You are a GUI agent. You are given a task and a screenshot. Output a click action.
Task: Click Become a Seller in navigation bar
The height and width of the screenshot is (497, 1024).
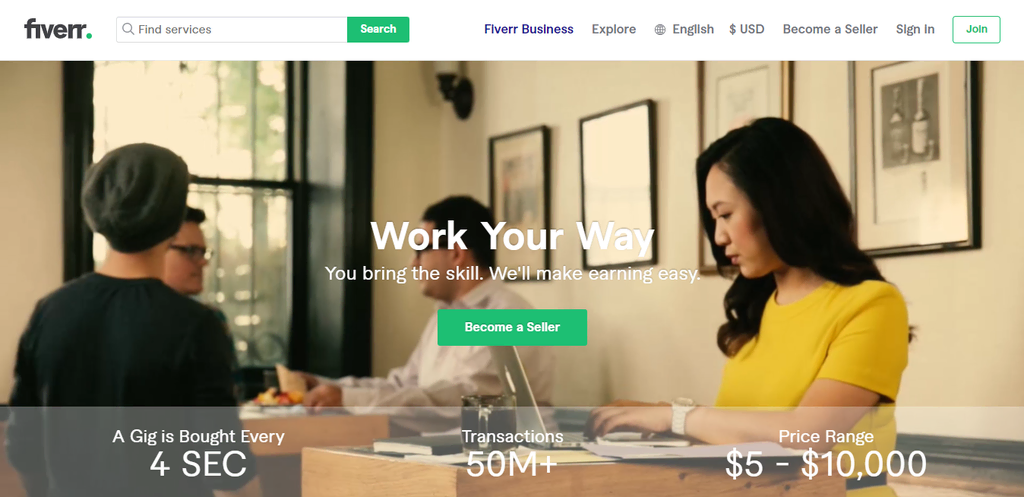830,29
